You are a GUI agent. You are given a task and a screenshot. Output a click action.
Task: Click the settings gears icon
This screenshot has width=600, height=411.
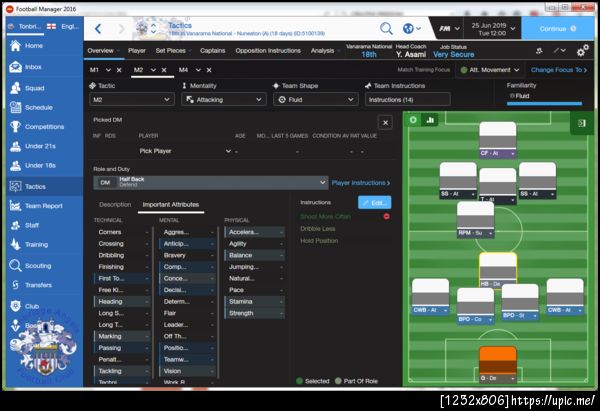pos(582,51)
